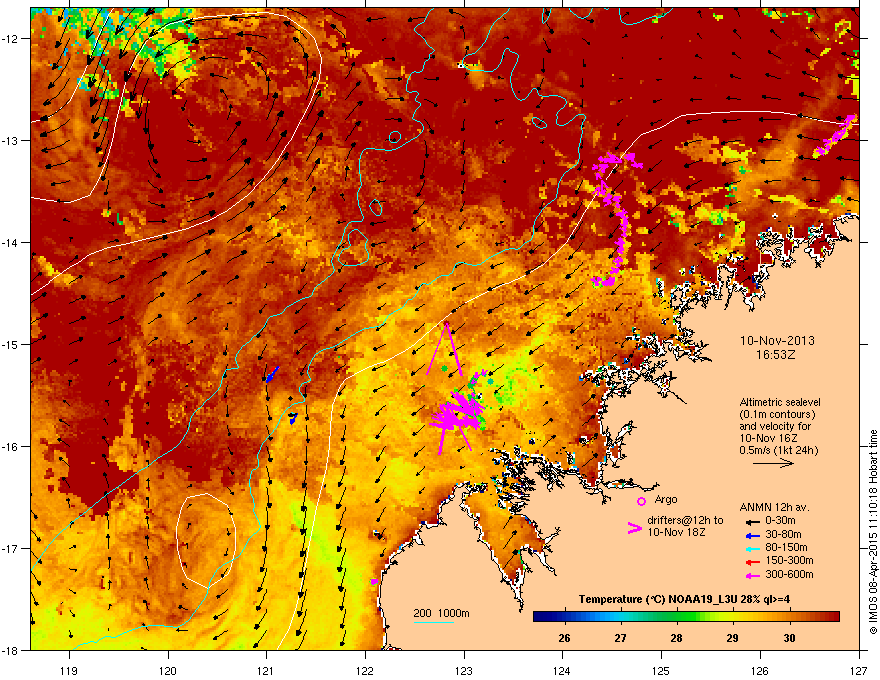The height and width of the screenshot is (680, 880).
Task: Click the '0.5m/s (1kt 24h)' label
Action: click(x=779, y=450)
